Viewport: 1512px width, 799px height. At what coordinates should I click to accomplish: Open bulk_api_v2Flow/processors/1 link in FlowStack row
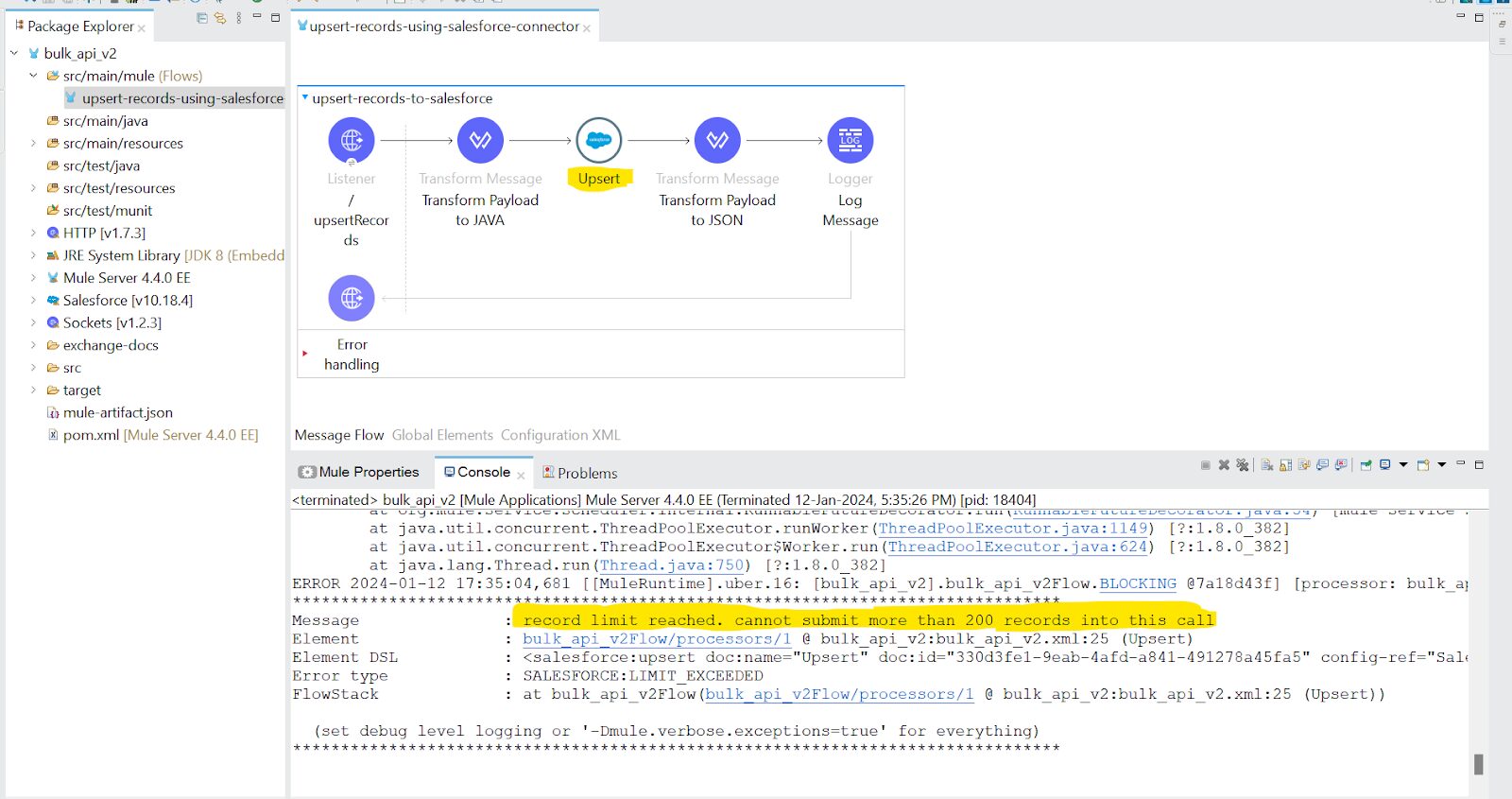[839, 694]
